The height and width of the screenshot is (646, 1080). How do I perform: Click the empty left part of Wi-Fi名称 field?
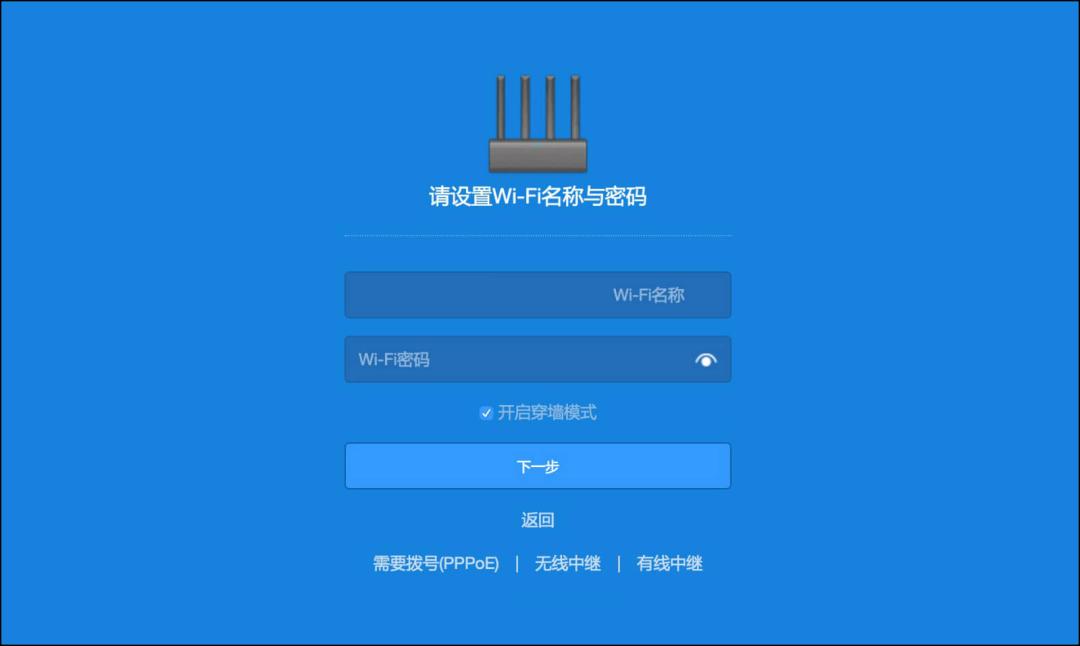[475, 295]
